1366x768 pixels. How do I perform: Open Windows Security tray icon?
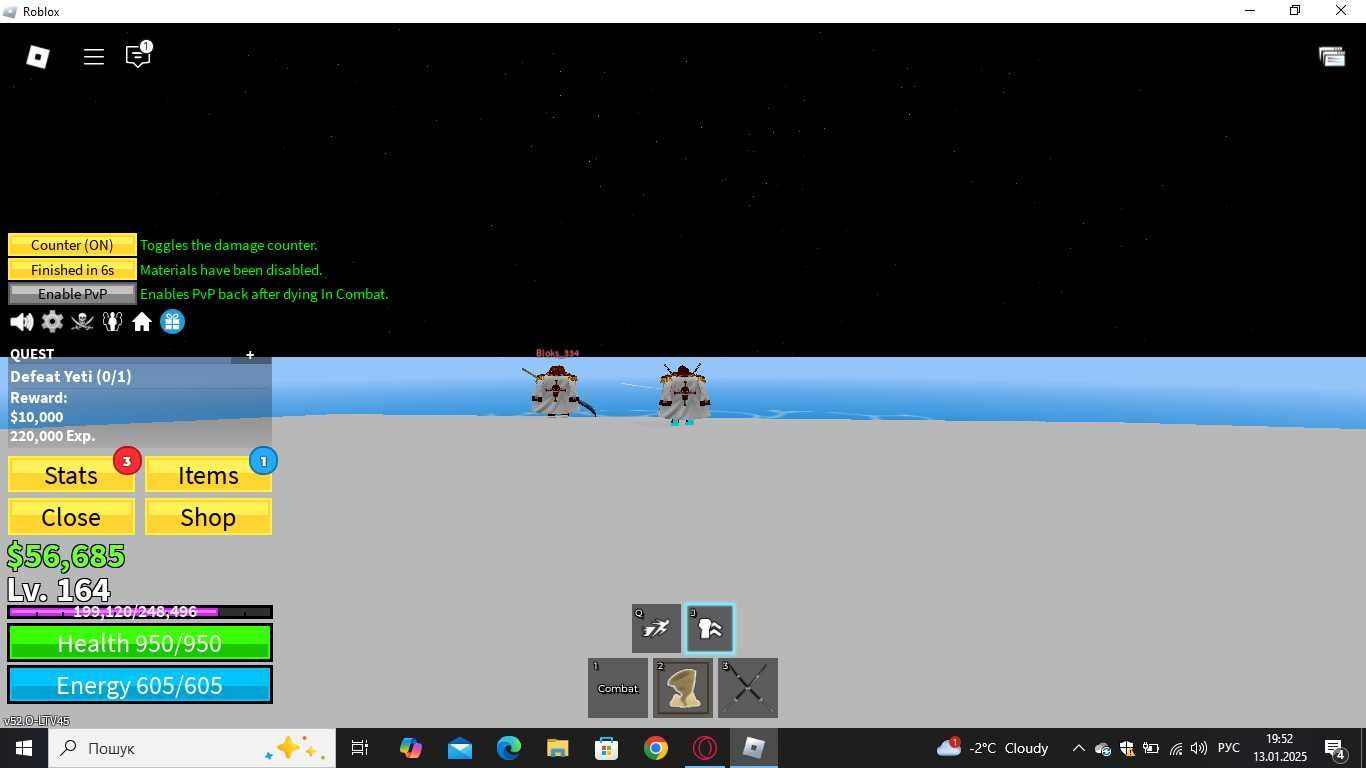[x=1127, y=748]
